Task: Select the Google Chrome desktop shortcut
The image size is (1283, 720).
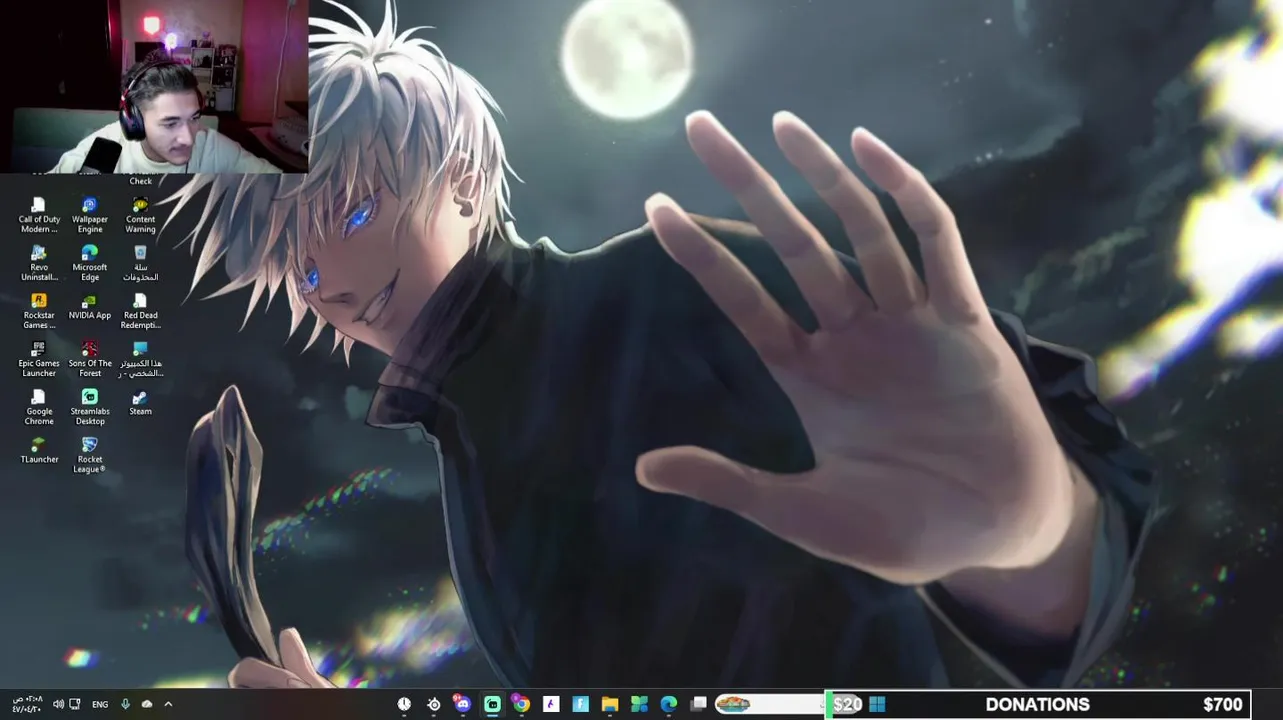Action: (39, 407)
